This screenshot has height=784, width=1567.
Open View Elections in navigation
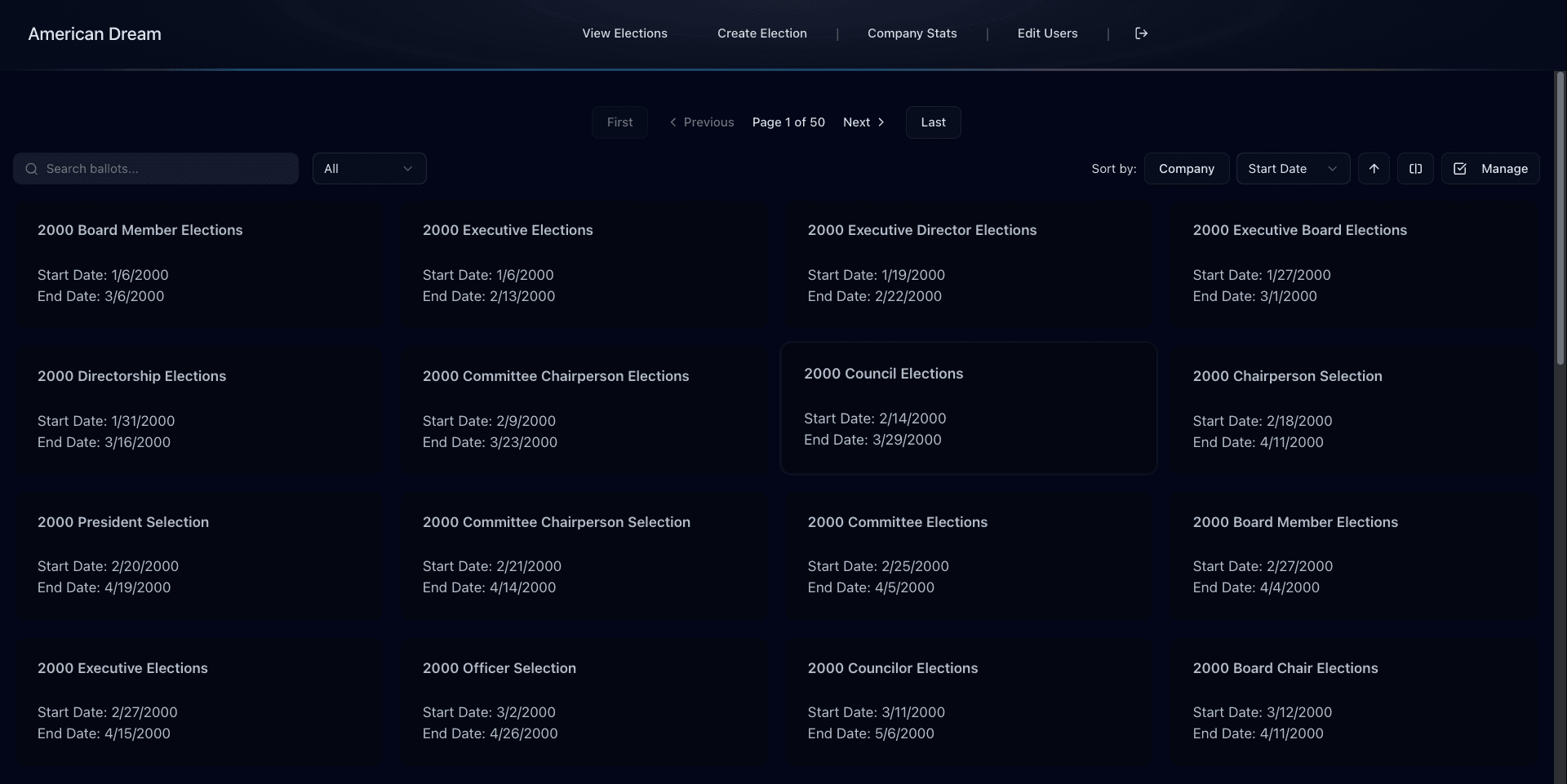[x=624, y=33]
